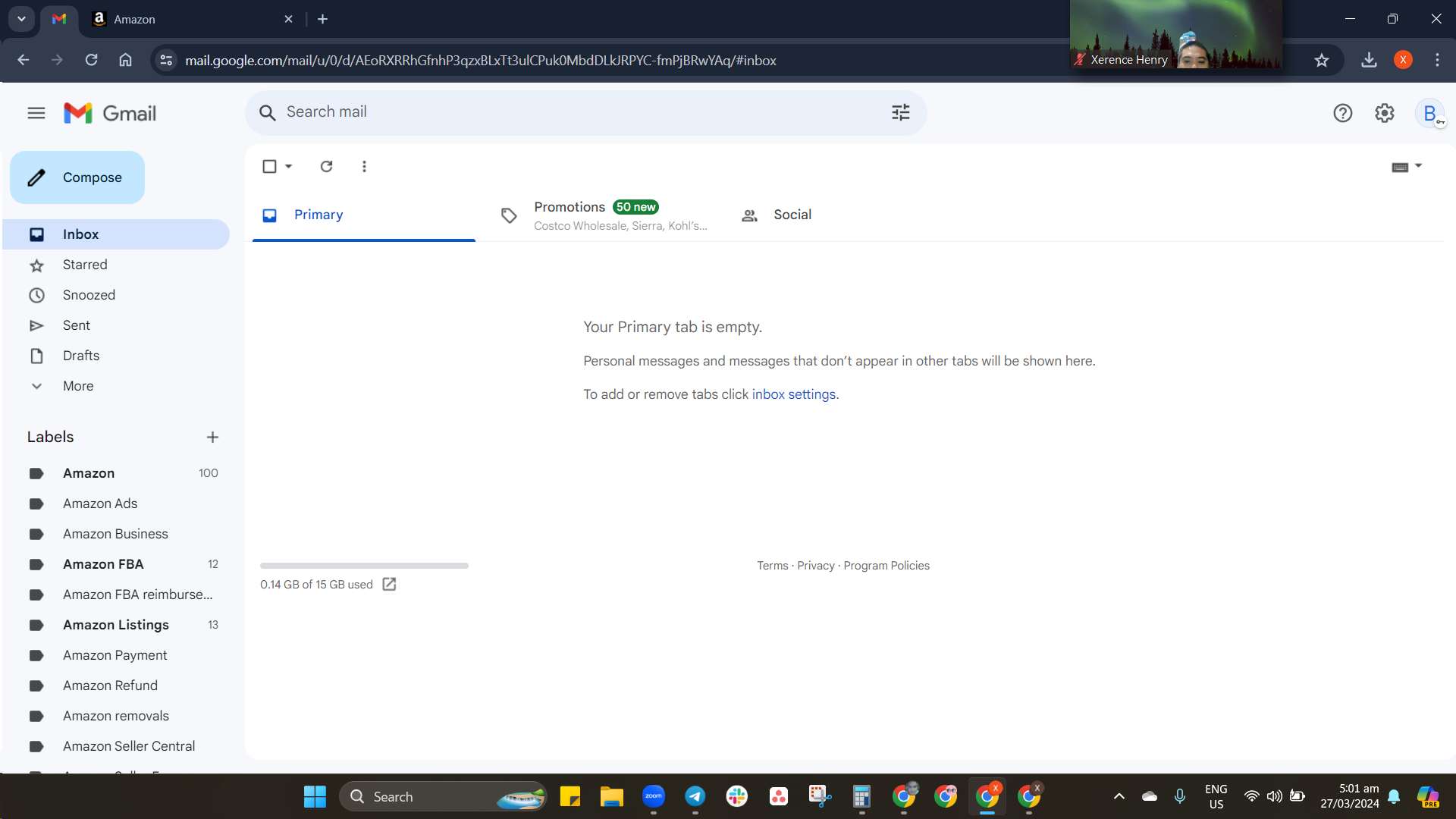This screenshot has width=1456, height=819.
Task: Switch to the Promotions tab
Action: tap(606, 215)
